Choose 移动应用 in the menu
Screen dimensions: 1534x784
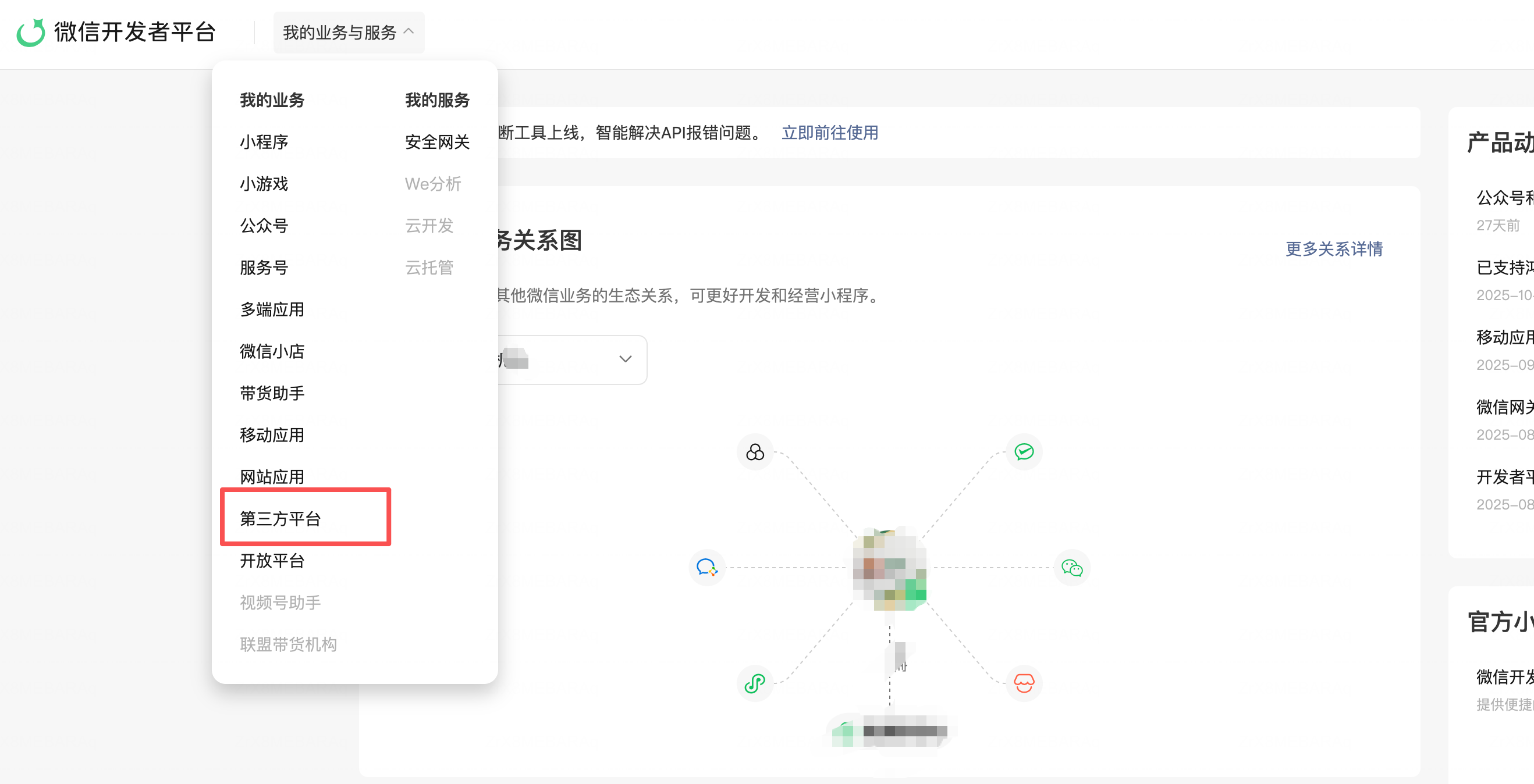(272, 434)
